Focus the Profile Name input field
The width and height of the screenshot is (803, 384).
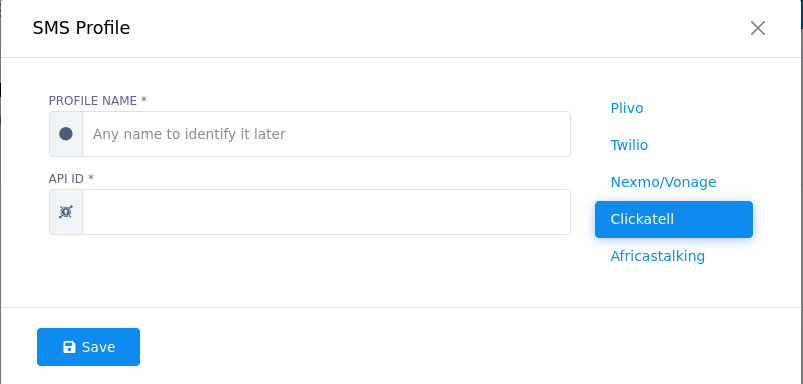click(326, 134)
